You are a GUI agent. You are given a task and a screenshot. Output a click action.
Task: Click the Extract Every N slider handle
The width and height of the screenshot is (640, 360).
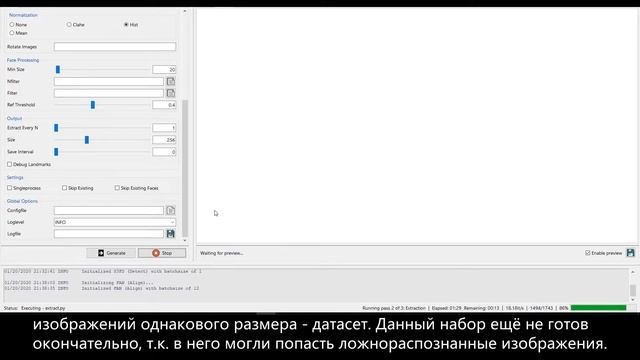pyautogui.click(x=56, y=128)
